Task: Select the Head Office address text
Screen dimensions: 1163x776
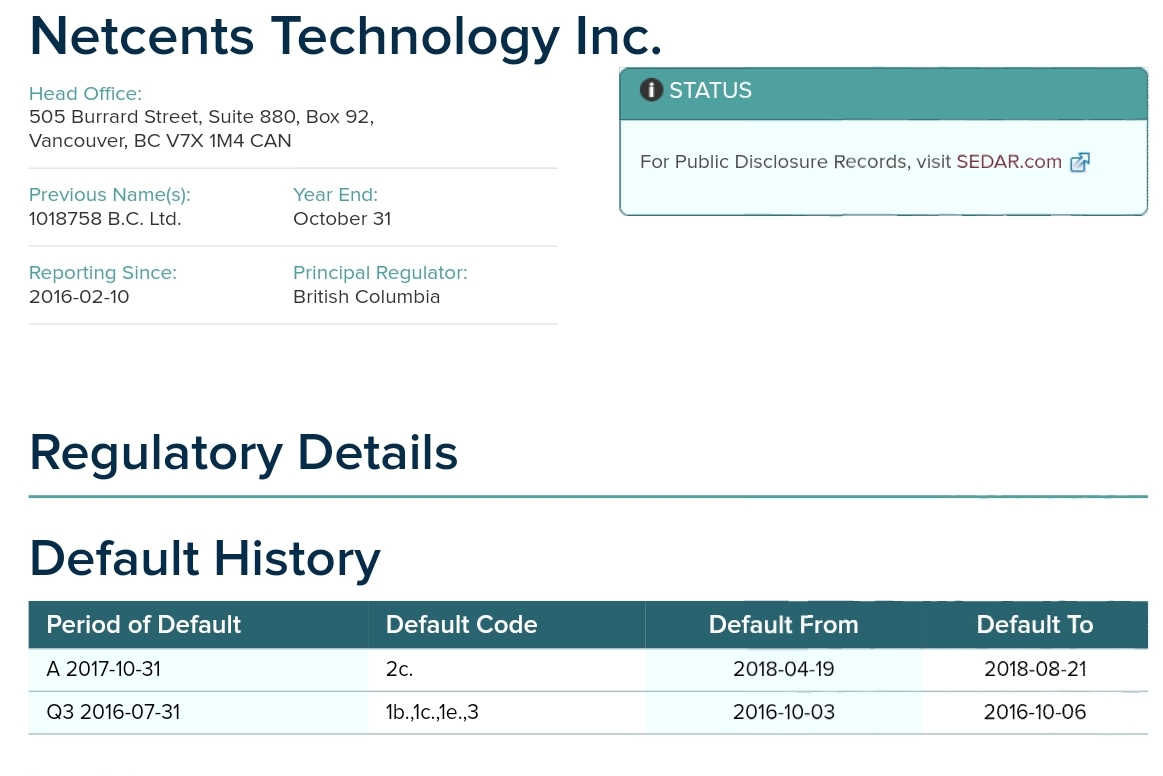Action: (x=200, y=128)
